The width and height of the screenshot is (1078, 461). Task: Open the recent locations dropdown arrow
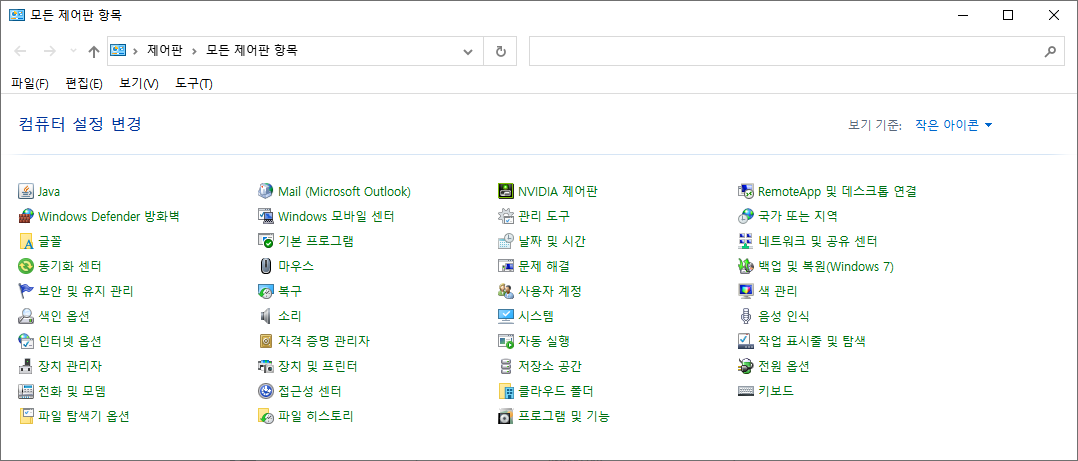[74, 51]
